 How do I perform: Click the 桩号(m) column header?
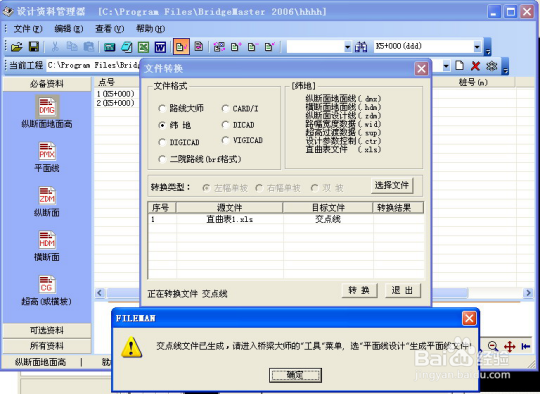pyautogui.click(x=473, y=82)
